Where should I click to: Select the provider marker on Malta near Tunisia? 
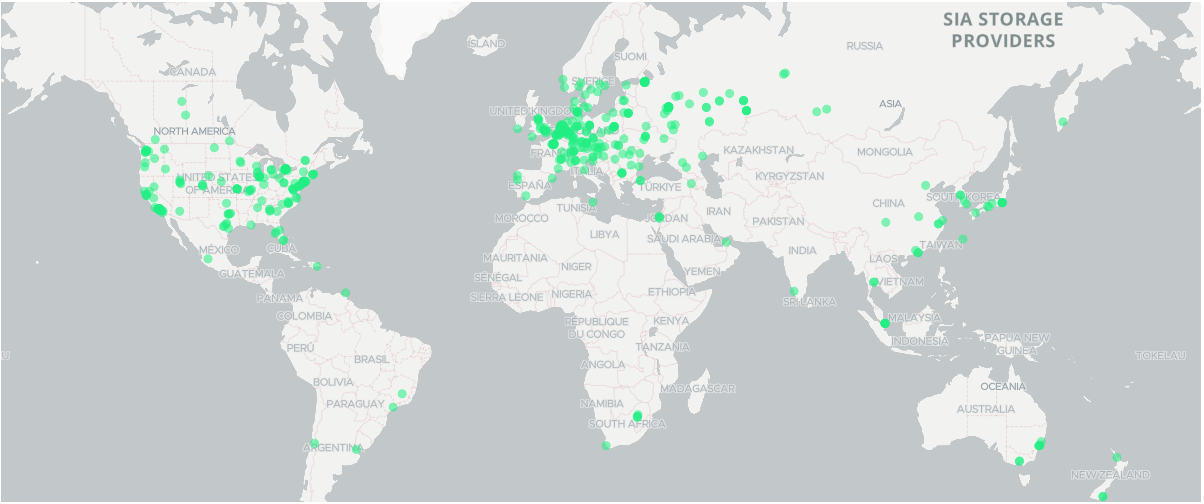point(592,202)
